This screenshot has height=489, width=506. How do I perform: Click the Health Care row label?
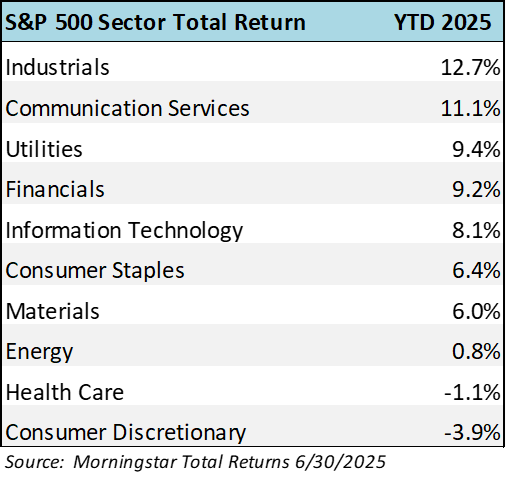point(65,392)
